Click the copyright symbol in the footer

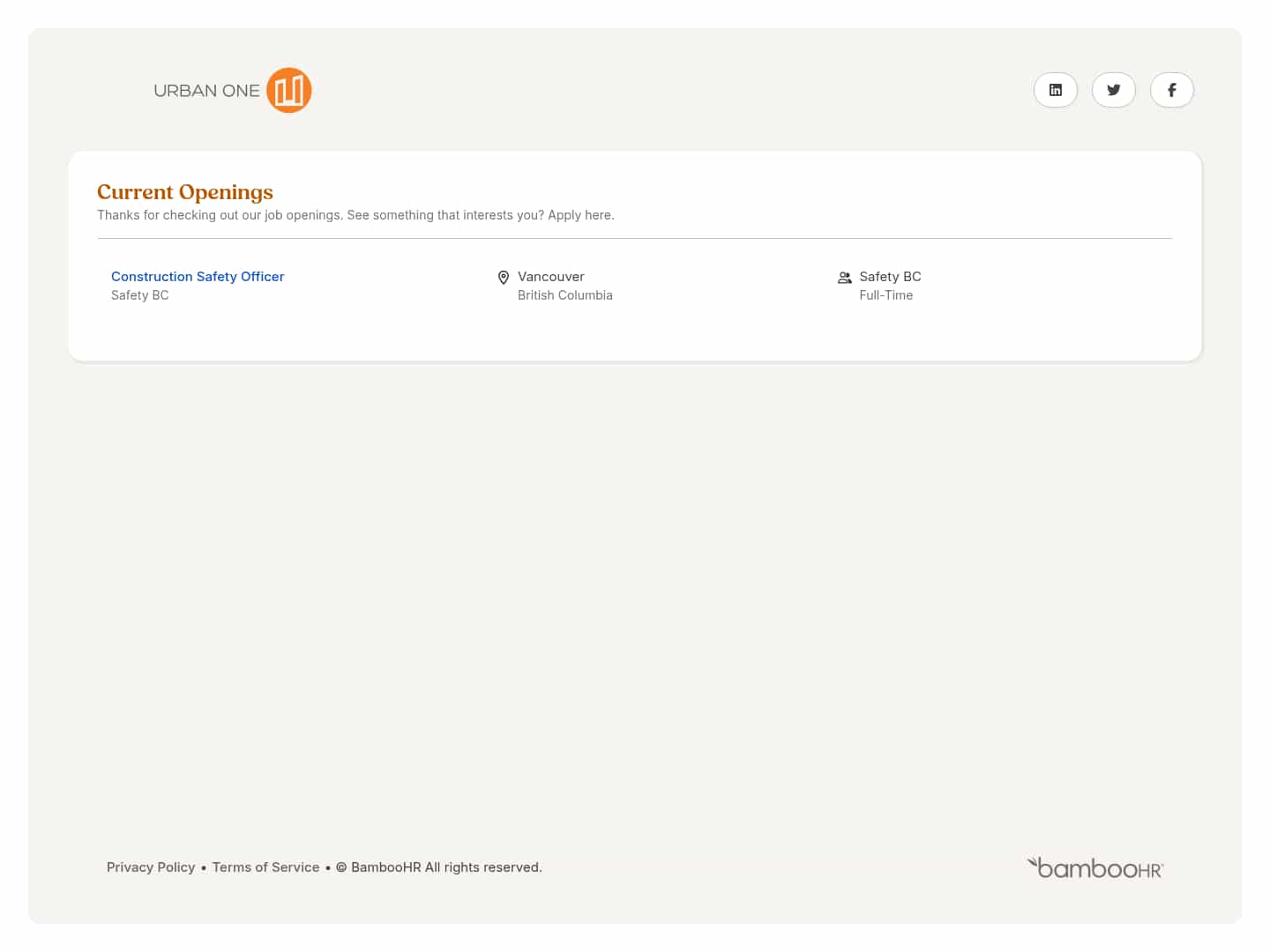(341, 867)
